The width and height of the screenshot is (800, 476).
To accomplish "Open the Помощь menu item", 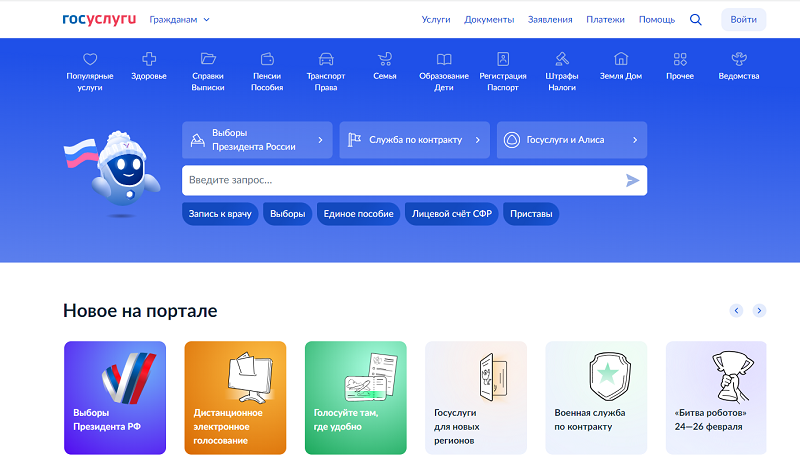I will (657, 19).
